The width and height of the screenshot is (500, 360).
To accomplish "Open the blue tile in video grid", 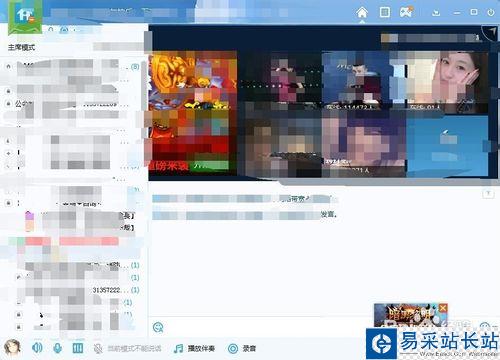I will (447, 146).
